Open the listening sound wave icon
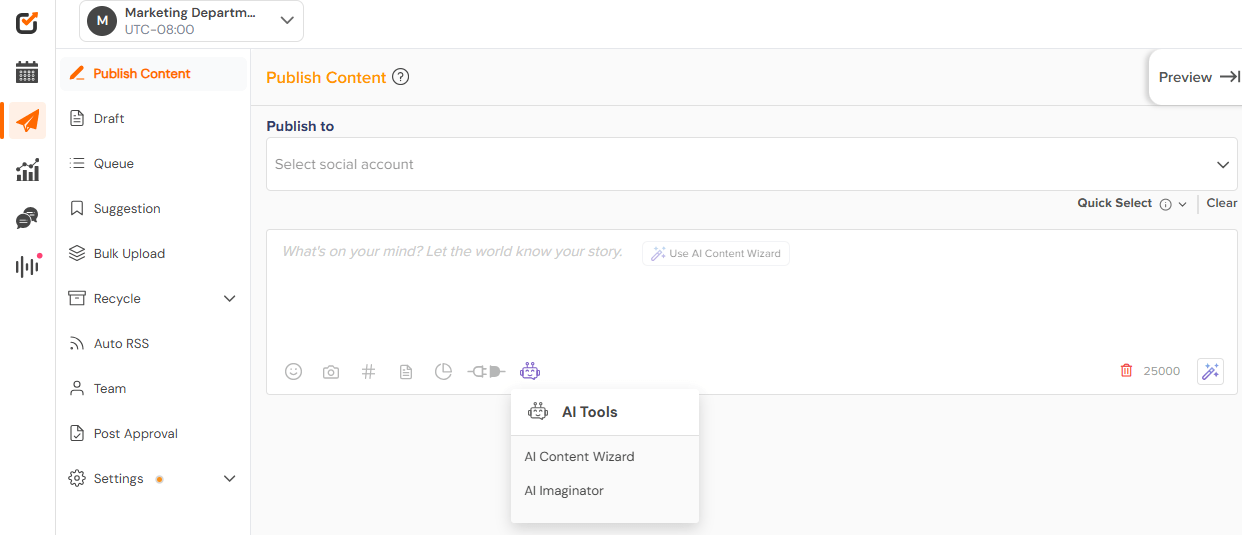 28,266
